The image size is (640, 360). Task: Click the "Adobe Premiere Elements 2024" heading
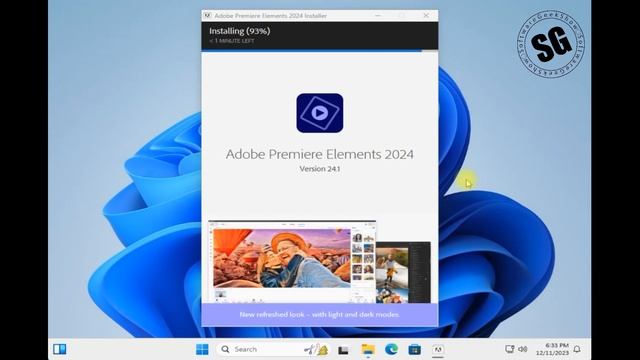[x=320, y=154]
